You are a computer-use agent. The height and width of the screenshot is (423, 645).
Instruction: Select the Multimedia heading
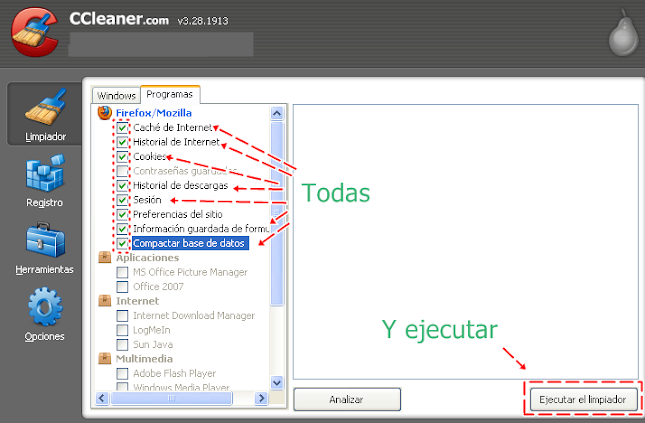(144, 358)
